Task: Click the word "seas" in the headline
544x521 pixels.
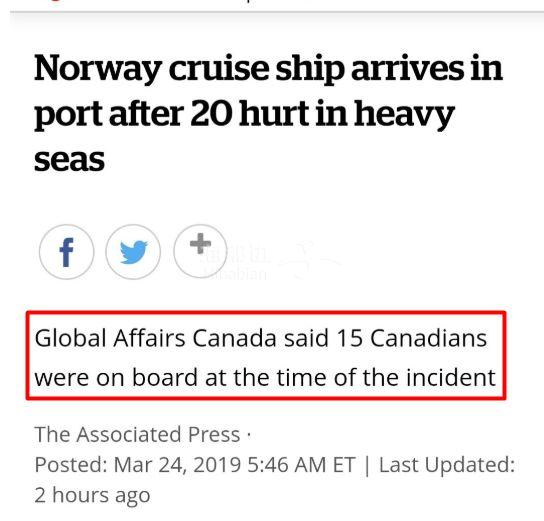Action: click(x=69, y=160)
